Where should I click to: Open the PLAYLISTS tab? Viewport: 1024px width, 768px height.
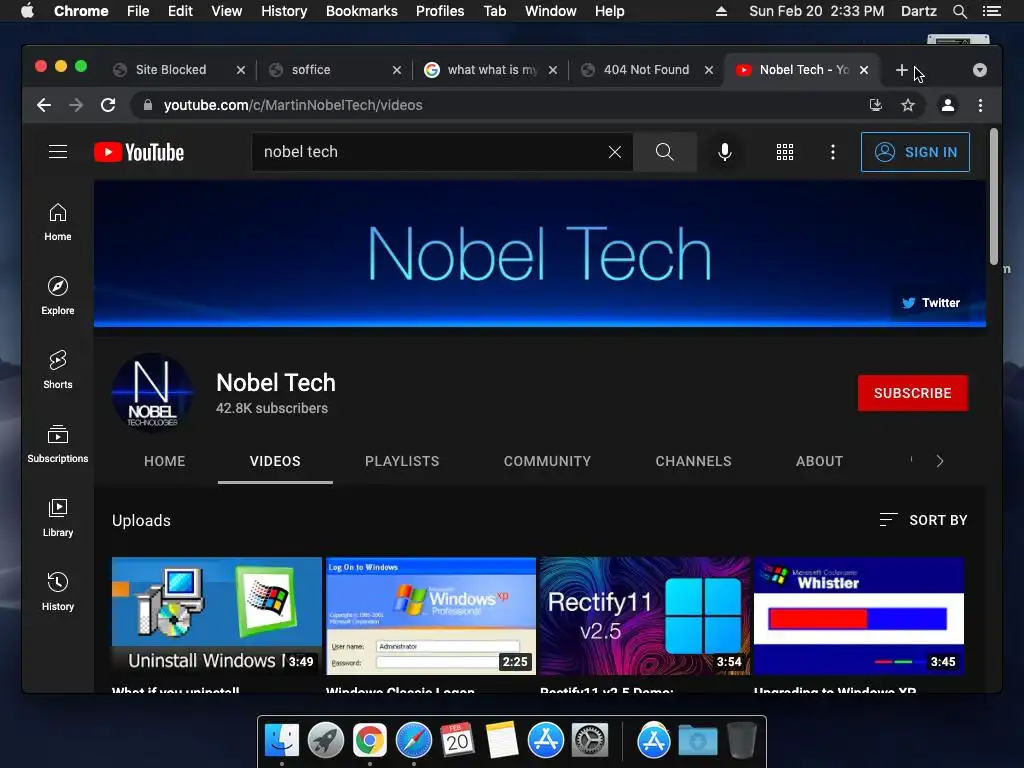[402, 461]
